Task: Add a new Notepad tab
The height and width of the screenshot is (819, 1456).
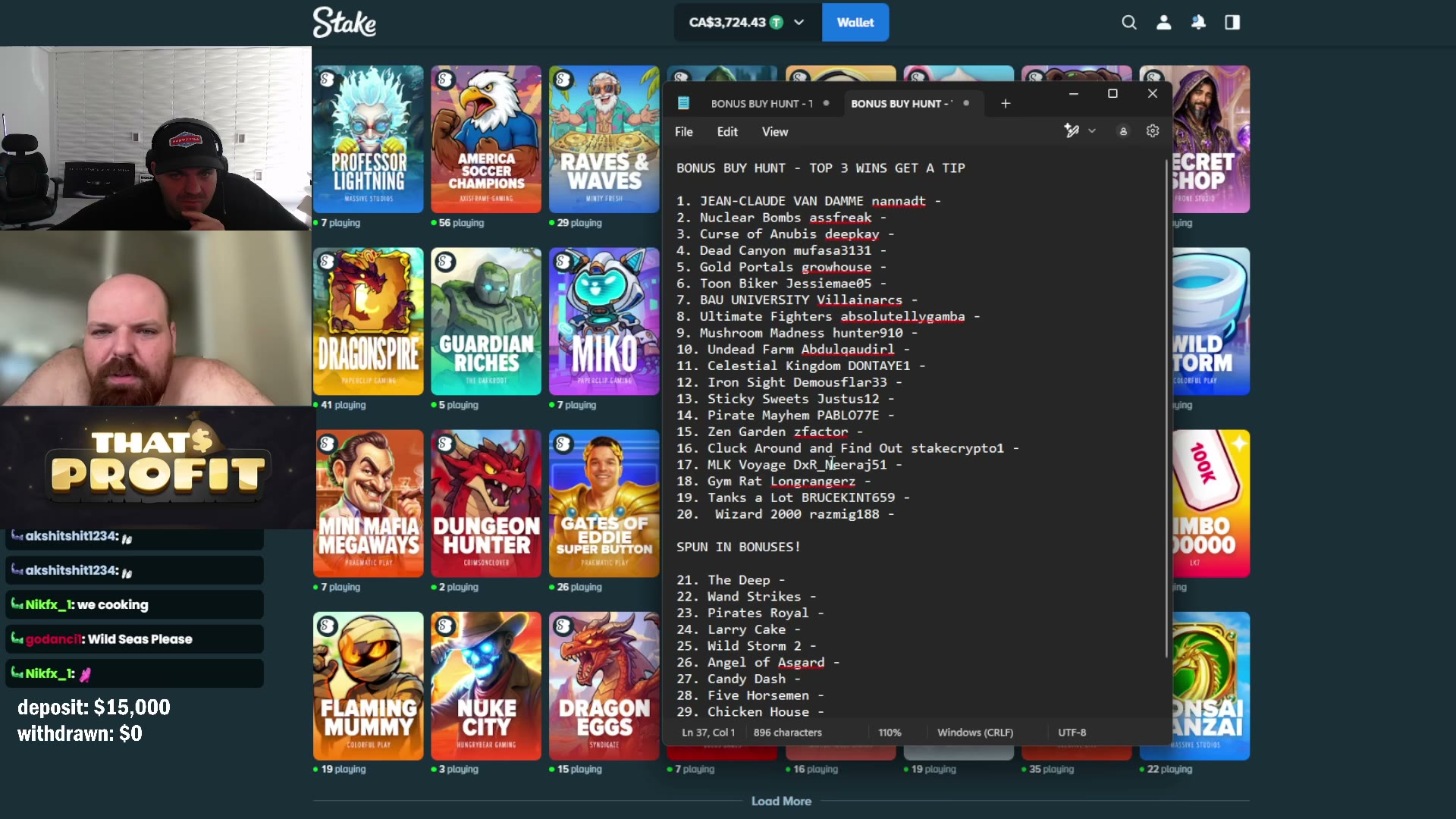Action: [1006, 103]
